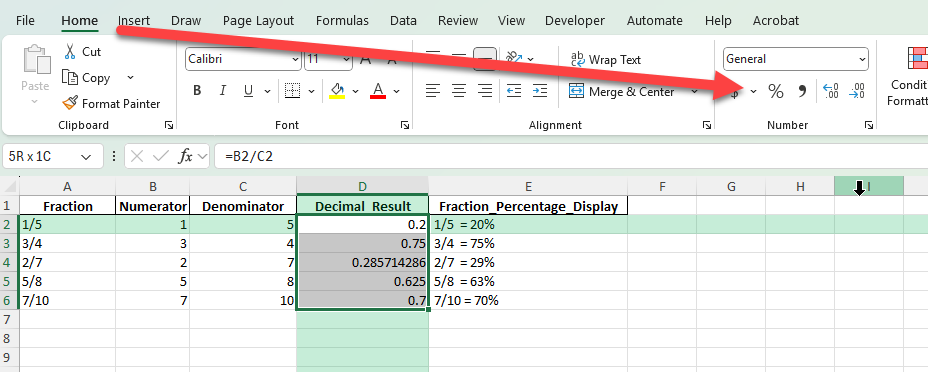Screen dimensions: 928x372
Task: Open the Alignment settings dialog launcher
Action: click(707, 125)
